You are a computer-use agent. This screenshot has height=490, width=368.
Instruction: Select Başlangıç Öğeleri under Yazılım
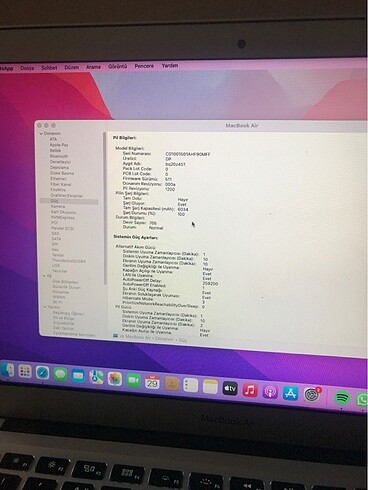(x=68, y=313)
